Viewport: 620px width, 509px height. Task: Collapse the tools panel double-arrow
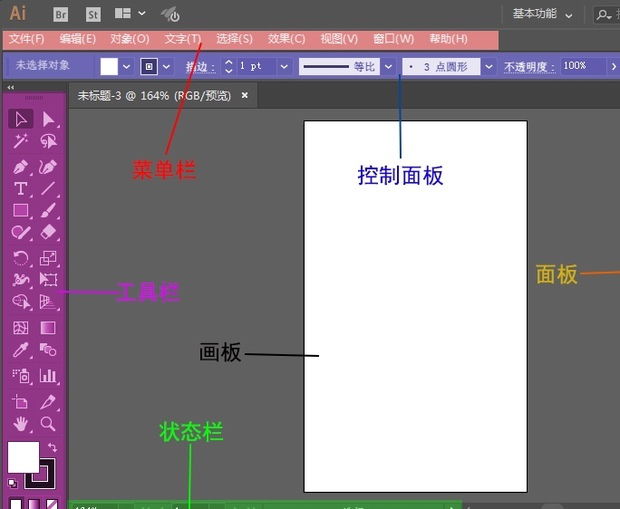11,88
